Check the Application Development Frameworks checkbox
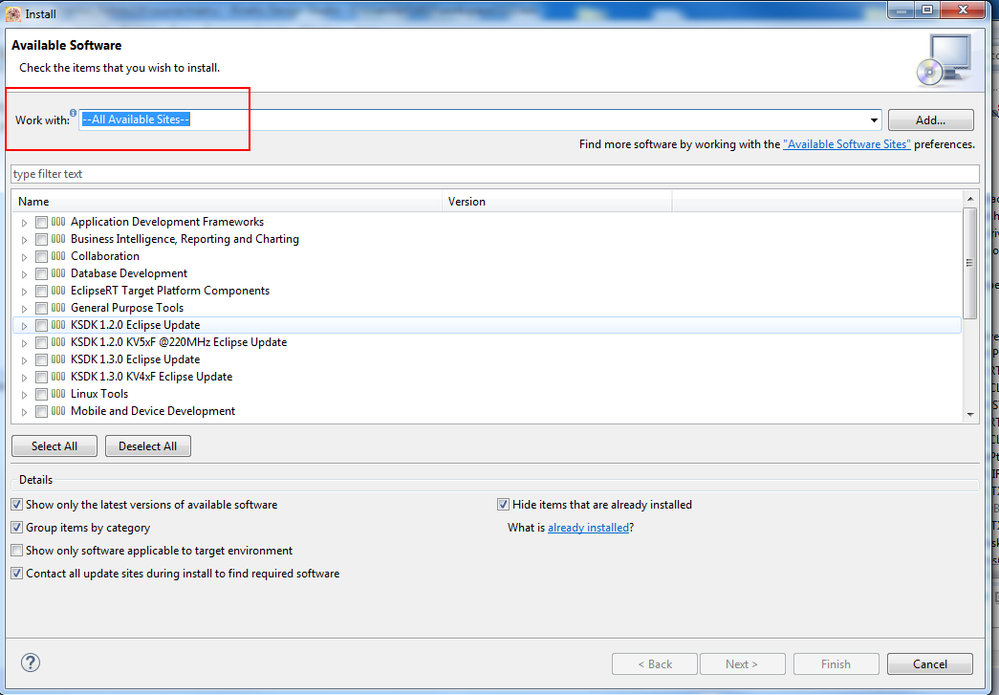The height and width of the screenshot is (695, 999). pyautogui.click(x=41, y=222)
